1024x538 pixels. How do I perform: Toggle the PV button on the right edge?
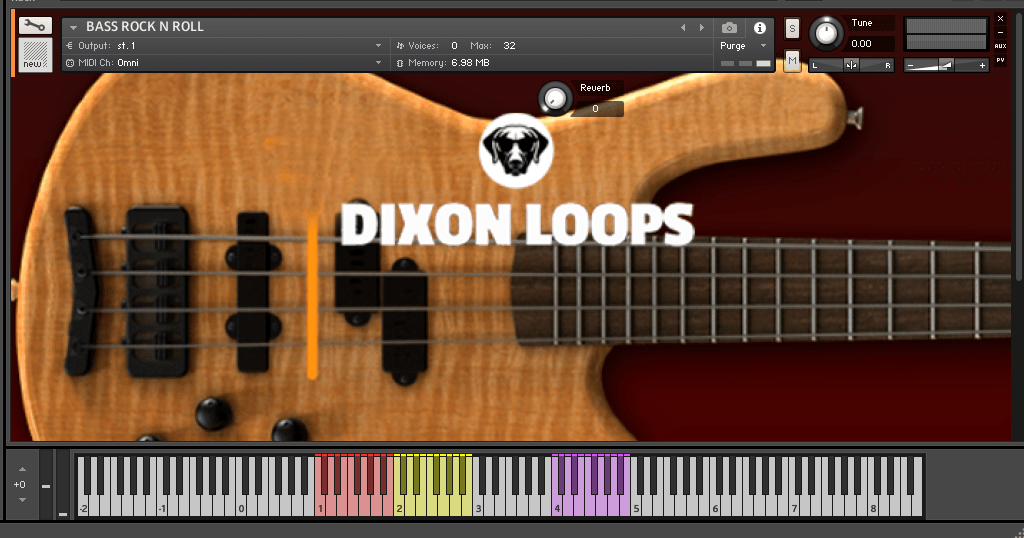(1000, 61)
